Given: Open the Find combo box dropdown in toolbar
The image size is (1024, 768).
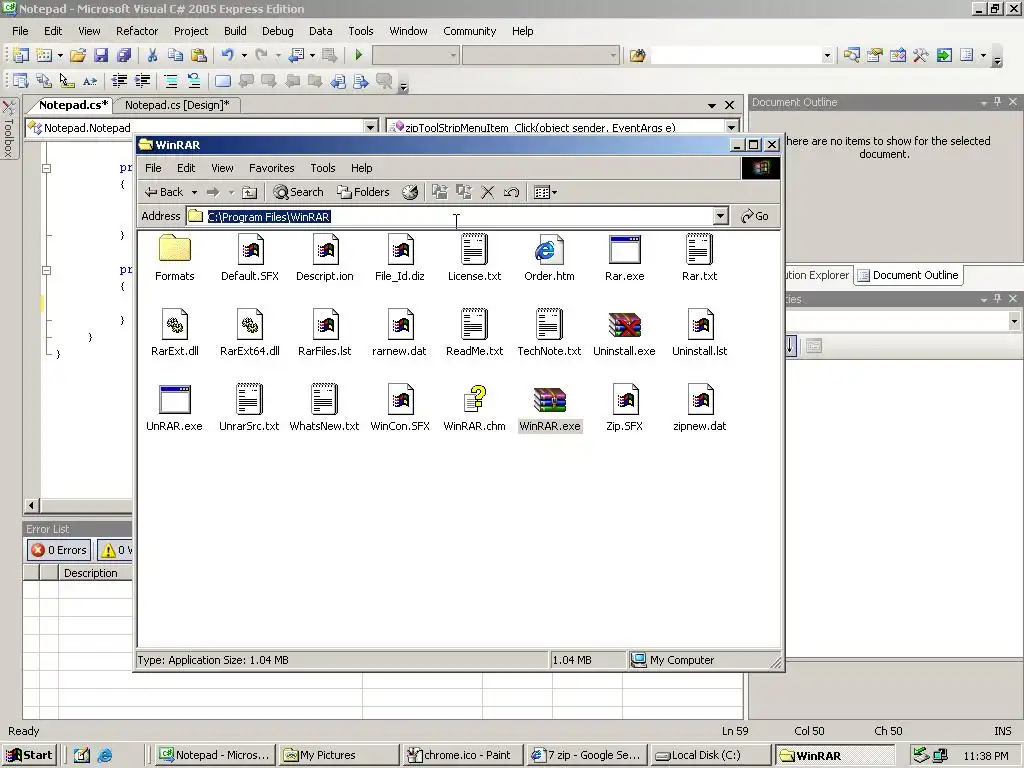Looking at the screenshot, I should pyautogui.click(x=827, y=56).
